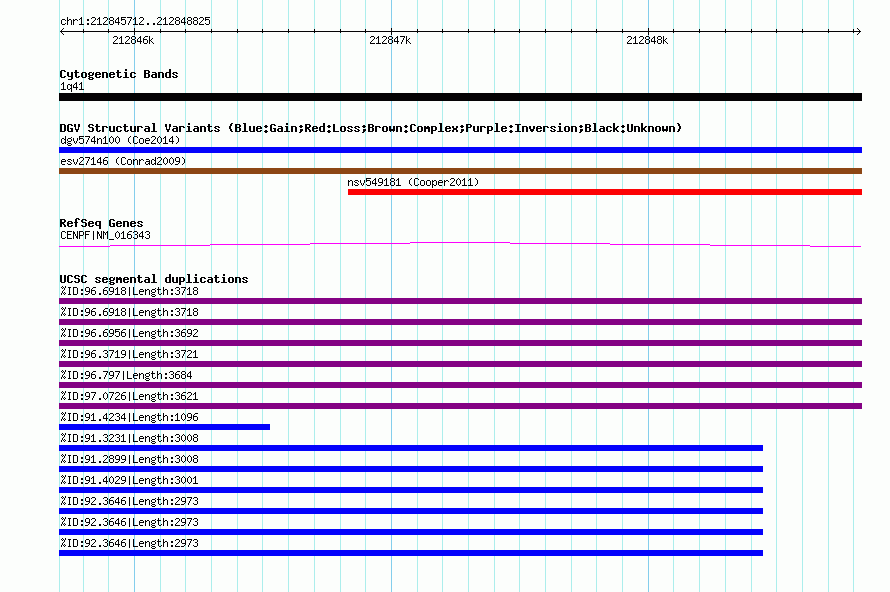Select the blue dgv574n100 variant bar

[460, 150]
